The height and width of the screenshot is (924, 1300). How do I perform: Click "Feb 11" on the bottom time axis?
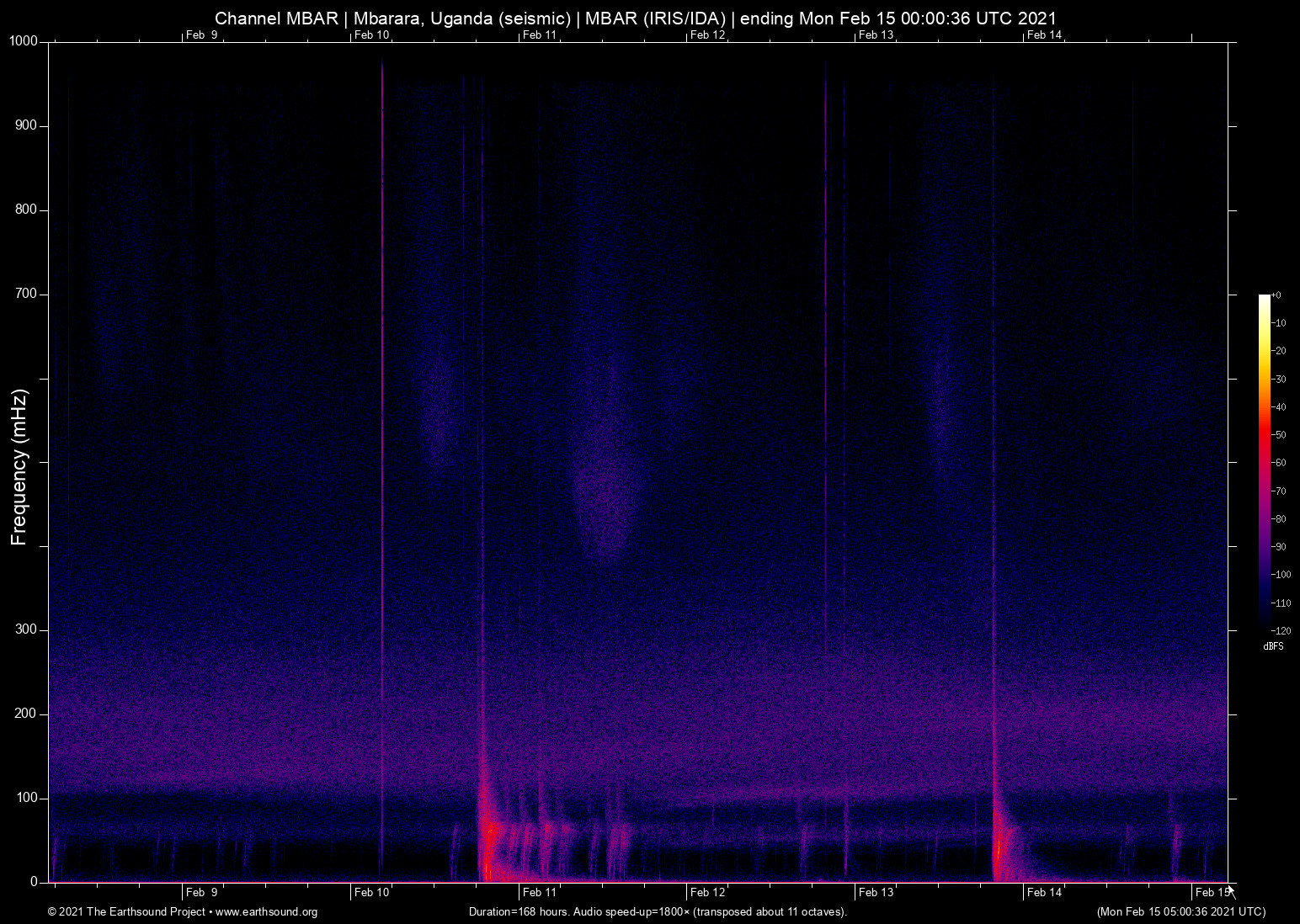[x=540, y=892]
